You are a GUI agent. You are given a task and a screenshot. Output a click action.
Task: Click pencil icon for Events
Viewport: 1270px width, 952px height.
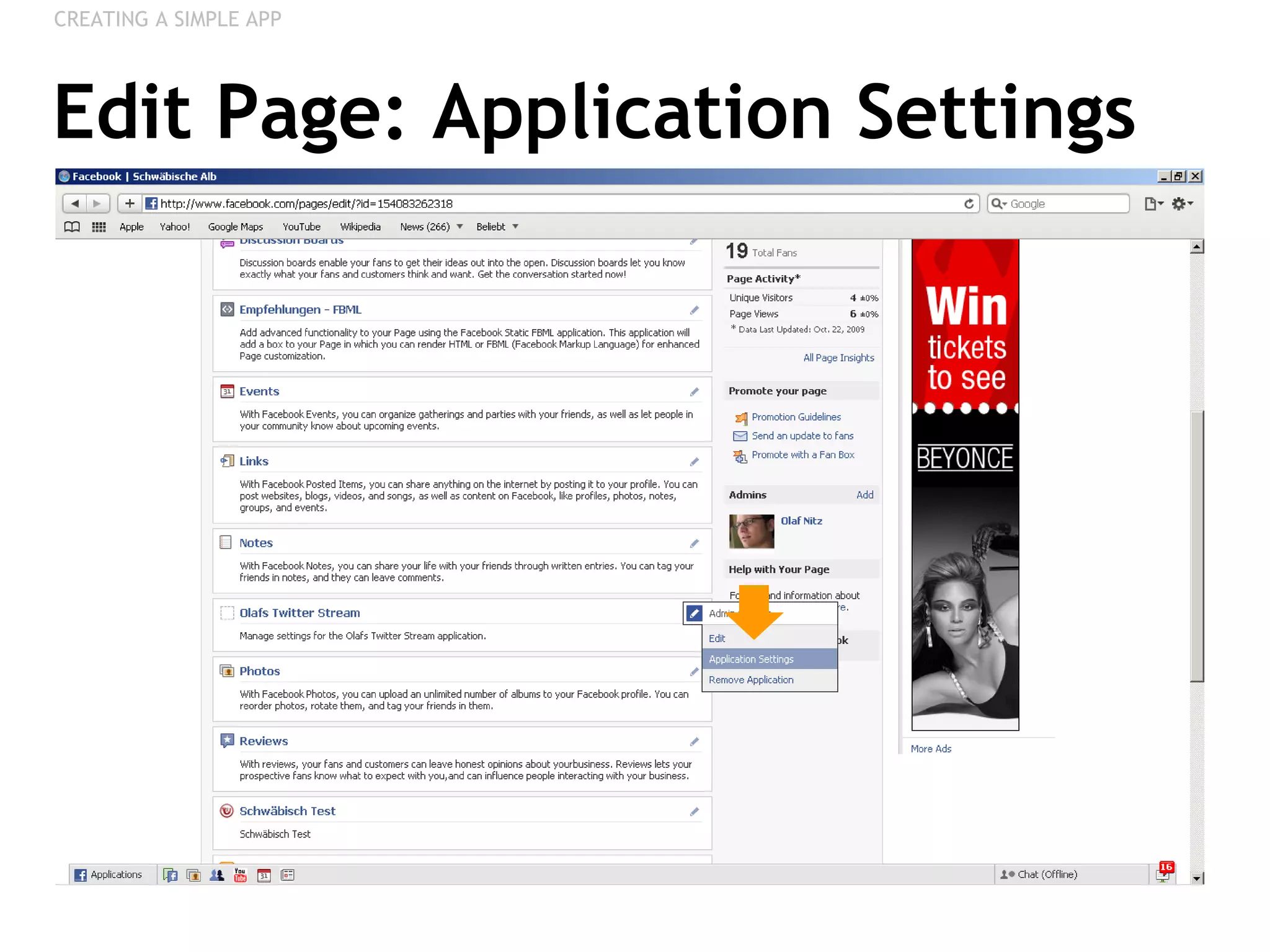click(x=694, y=392)
